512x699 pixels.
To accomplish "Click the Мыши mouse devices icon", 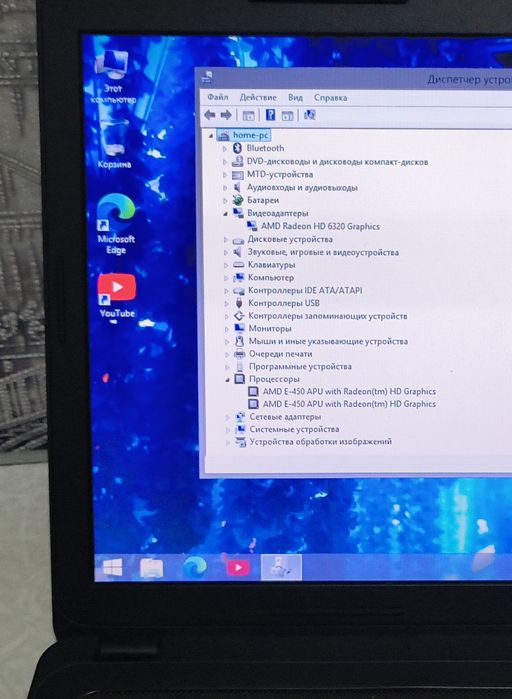I will (x=240, y=341).
